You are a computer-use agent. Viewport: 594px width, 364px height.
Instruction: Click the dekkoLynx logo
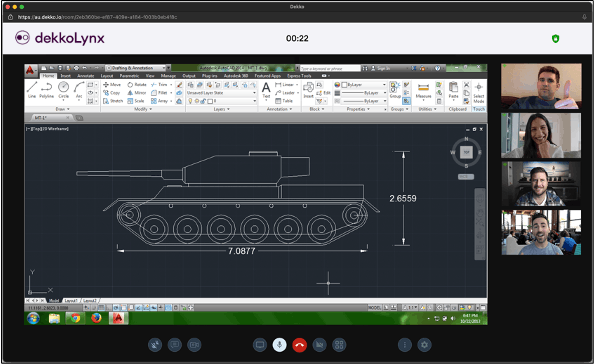(59, 38)
